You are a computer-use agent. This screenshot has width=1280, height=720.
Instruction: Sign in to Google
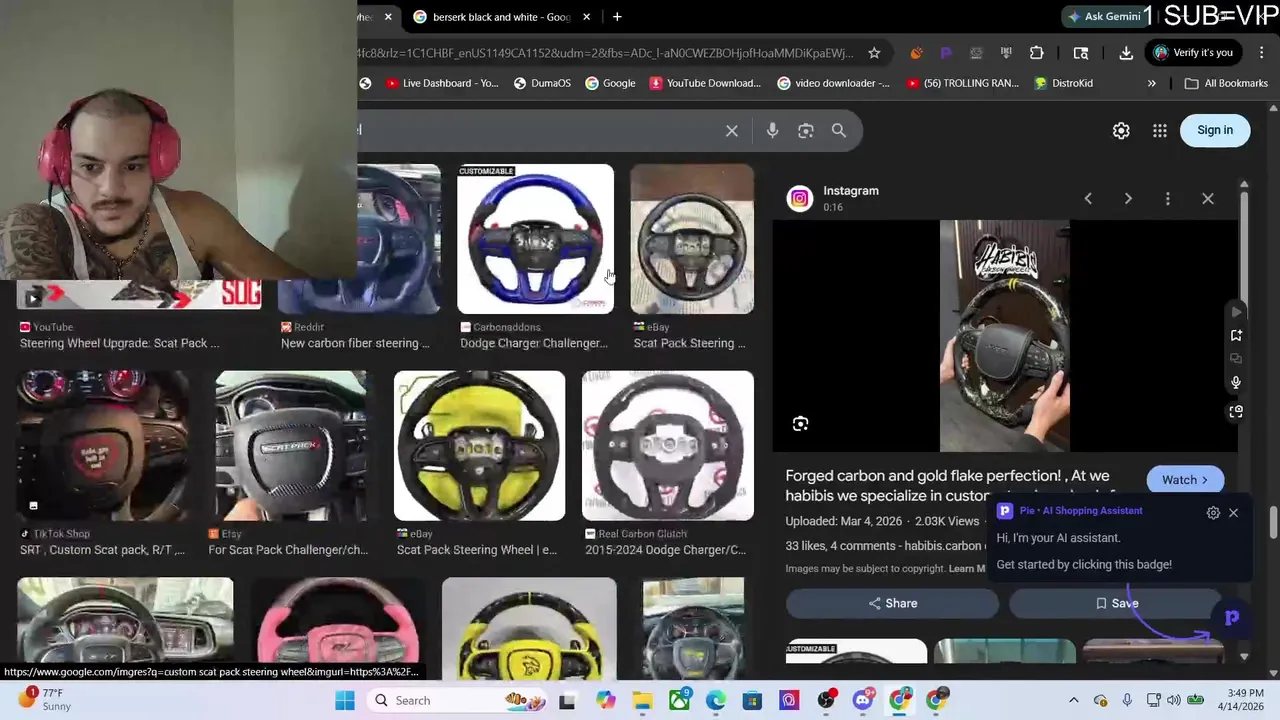coord(1215,130)
